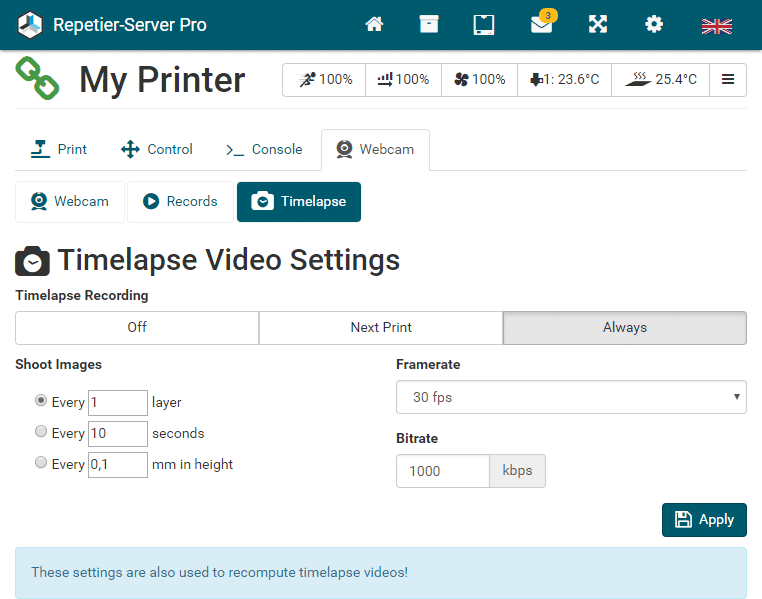Open heated bed temperature 25.4°C menu
Image resolution: width=762 pixels, height=599 pixels.
[x=660, y=79]
